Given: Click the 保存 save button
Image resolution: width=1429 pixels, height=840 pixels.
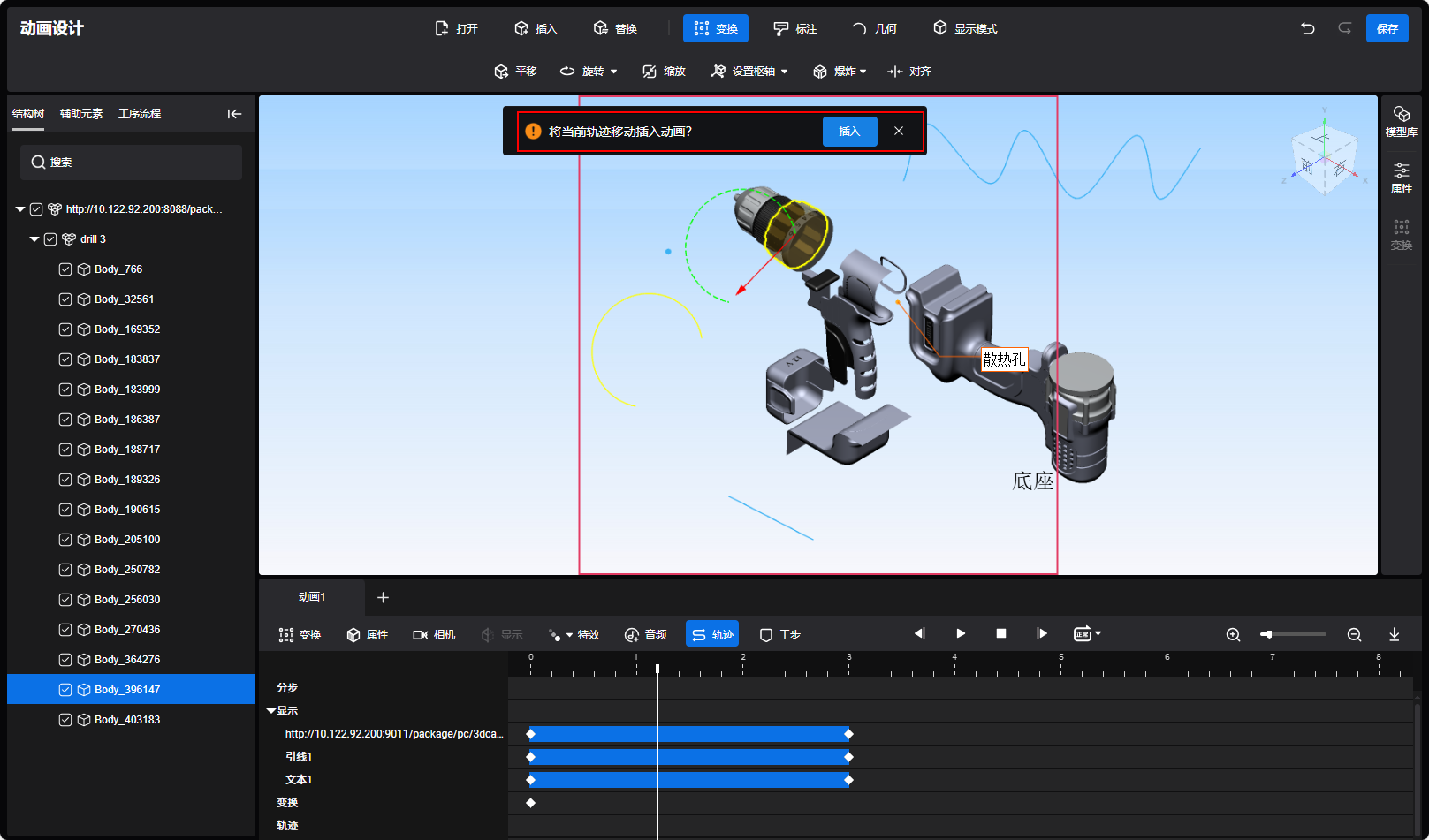Looking at the screenshot, I should point(1387,28).
